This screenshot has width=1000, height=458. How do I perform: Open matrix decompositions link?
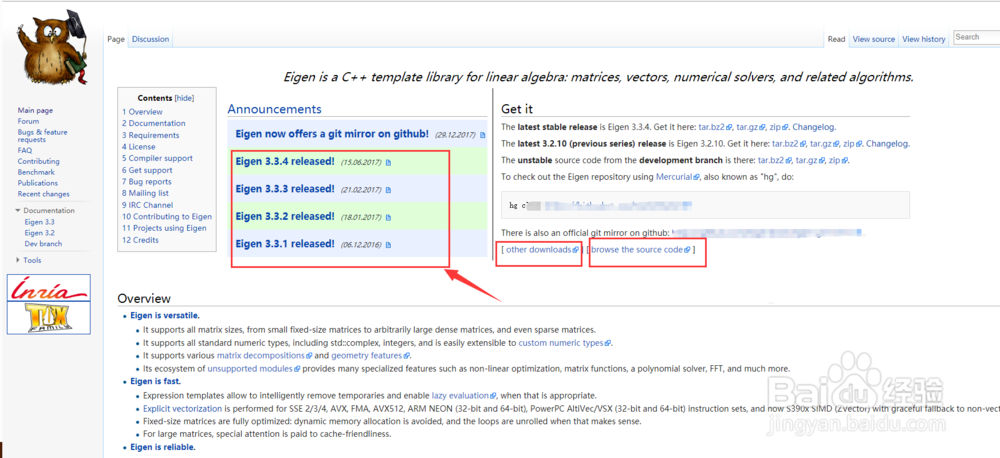click(264, 355)
